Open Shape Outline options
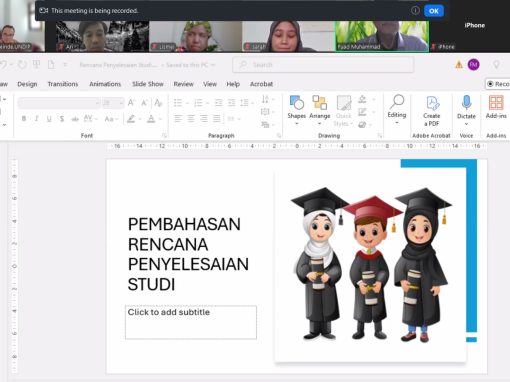 [366, 112]
